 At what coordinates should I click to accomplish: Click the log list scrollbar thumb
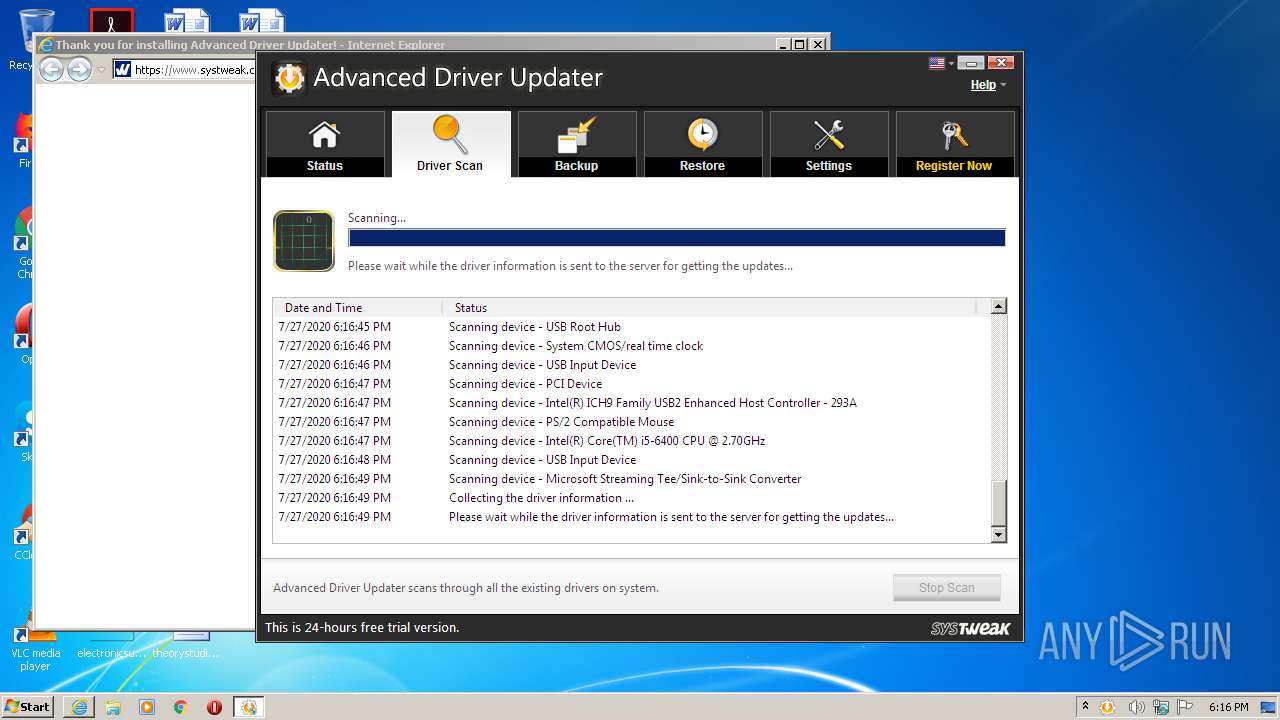[998, 503]
